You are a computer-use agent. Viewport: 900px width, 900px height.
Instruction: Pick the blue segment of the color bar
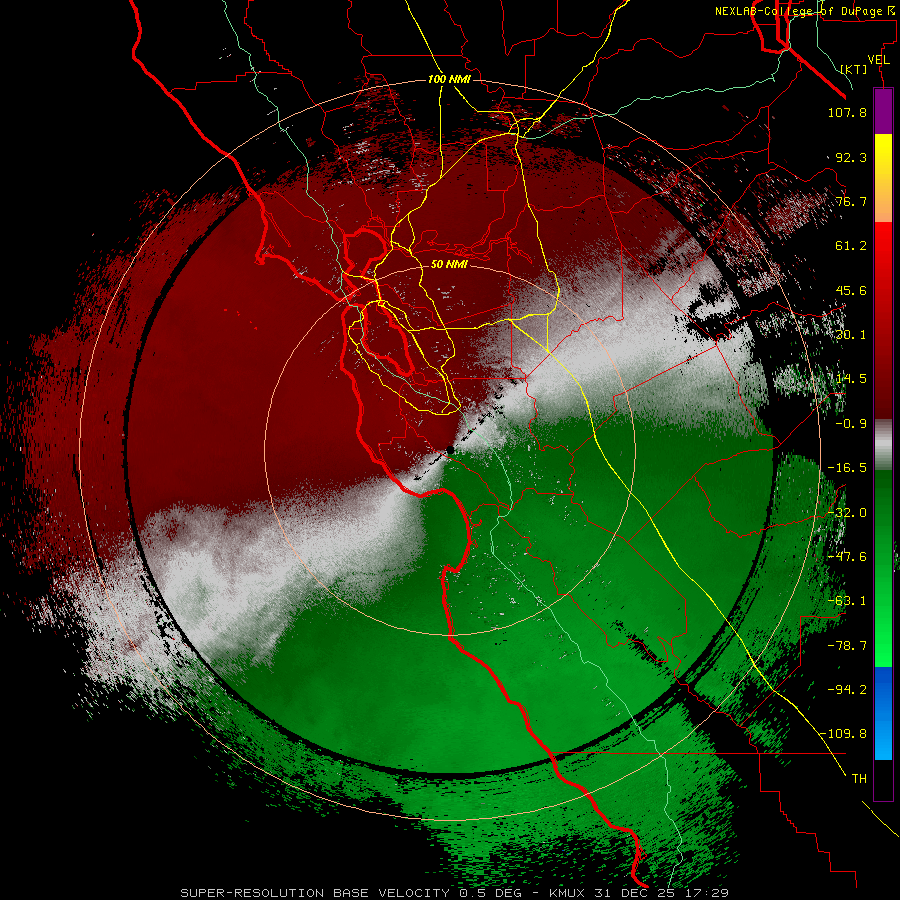883,713
